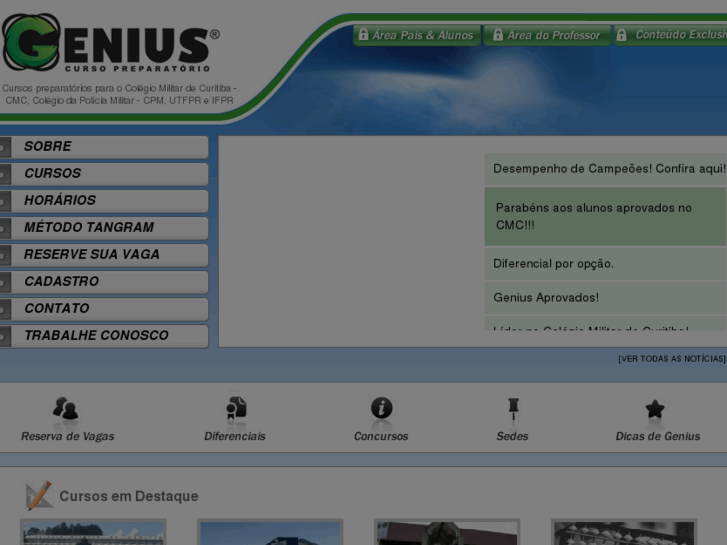Click bullet icon beside CADASTRO
This screenshot has height=545, width=727.
tap(4, 283)
